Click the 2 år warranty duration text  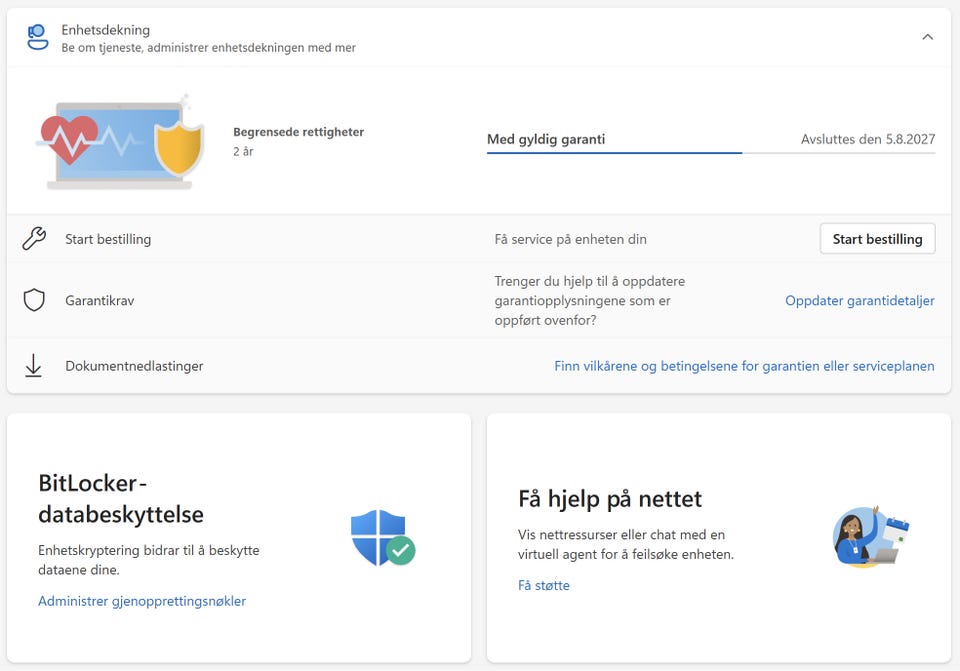(x=243, y=151)
